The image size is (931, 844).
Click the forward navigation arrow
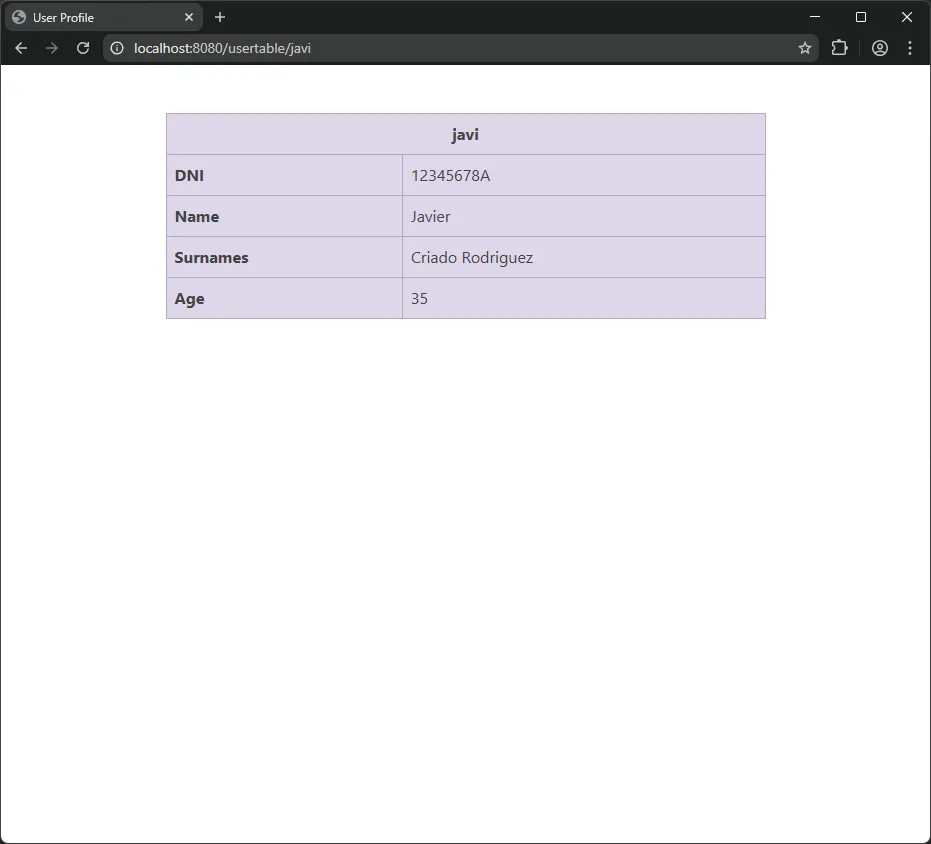[52, 47]
